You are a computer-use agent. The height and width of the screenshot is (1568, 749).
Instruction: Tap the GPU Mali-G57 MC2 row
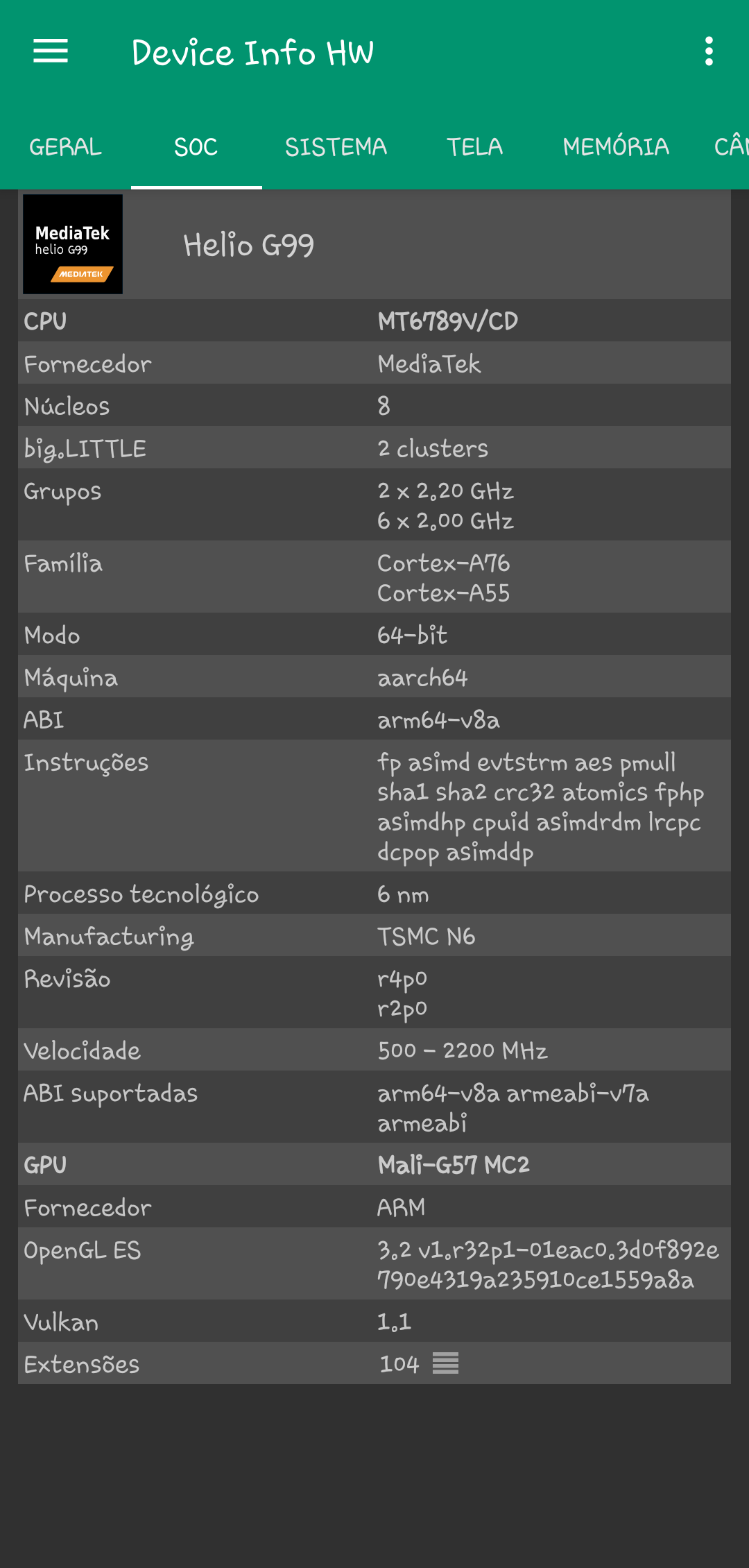(x=374, y=1164)
